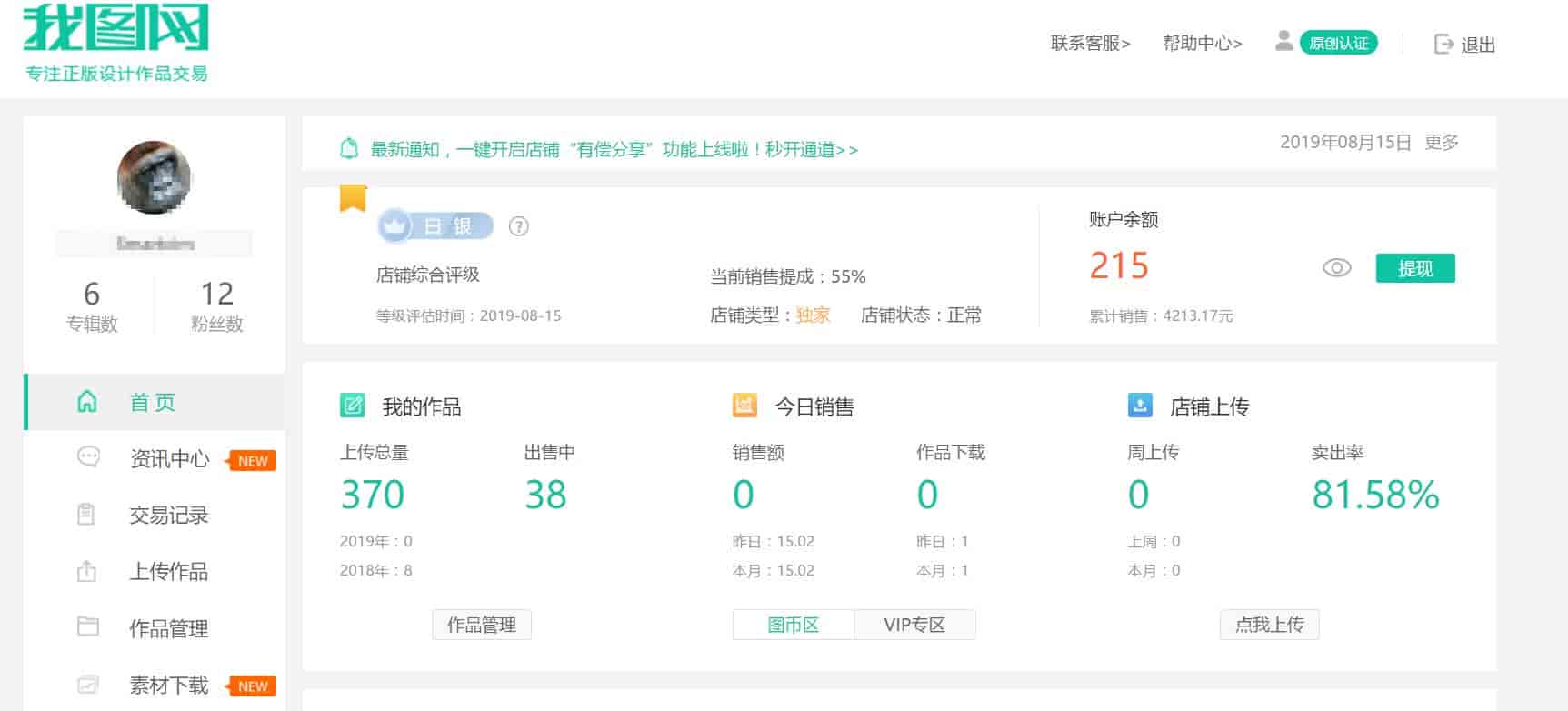Expand the 帮助中心 menu

(x=1202, y=43)
